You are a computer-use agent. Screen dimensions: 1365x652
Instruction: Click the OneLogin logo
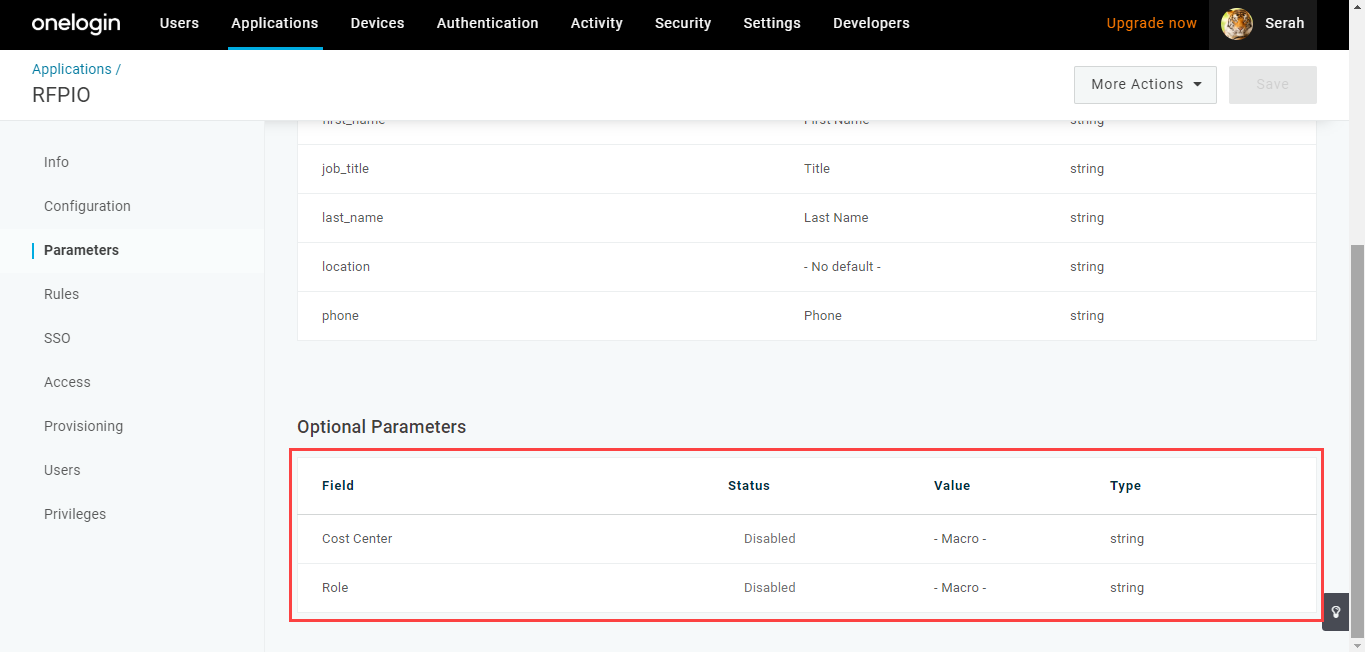point(76,23)
